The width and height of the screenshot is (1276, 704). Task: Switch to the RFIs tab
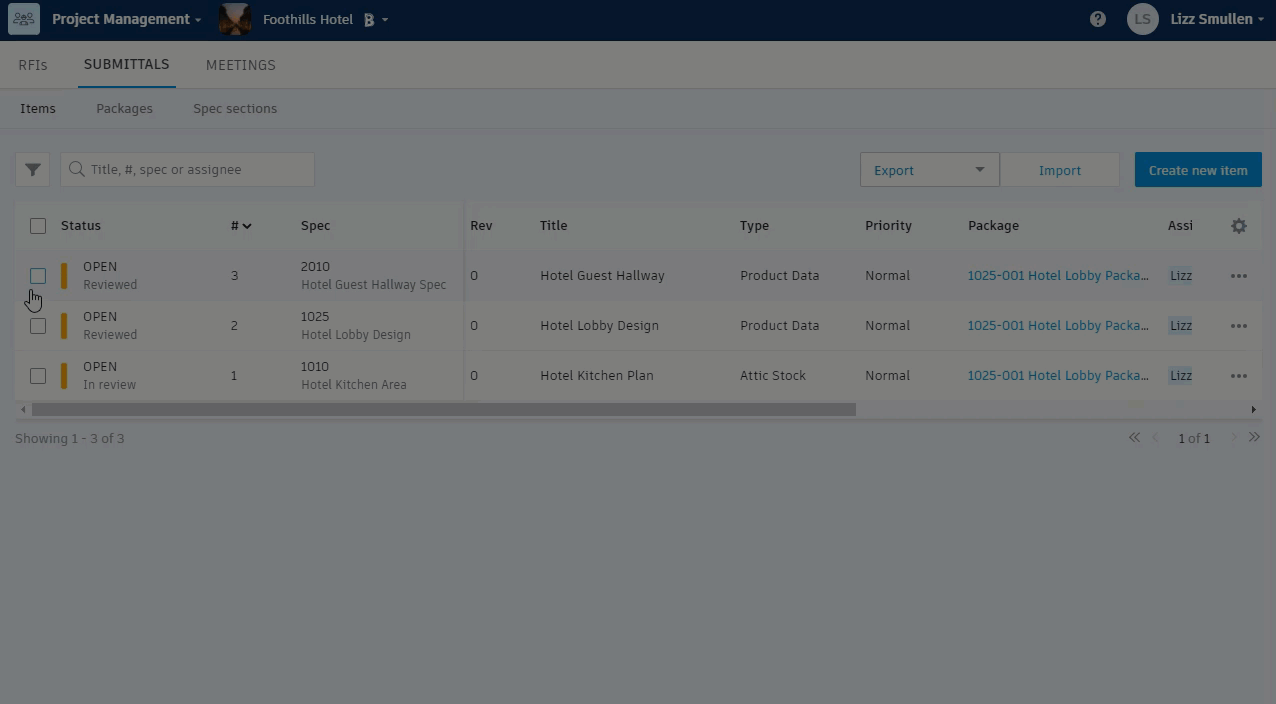click(x=33, y=65)
